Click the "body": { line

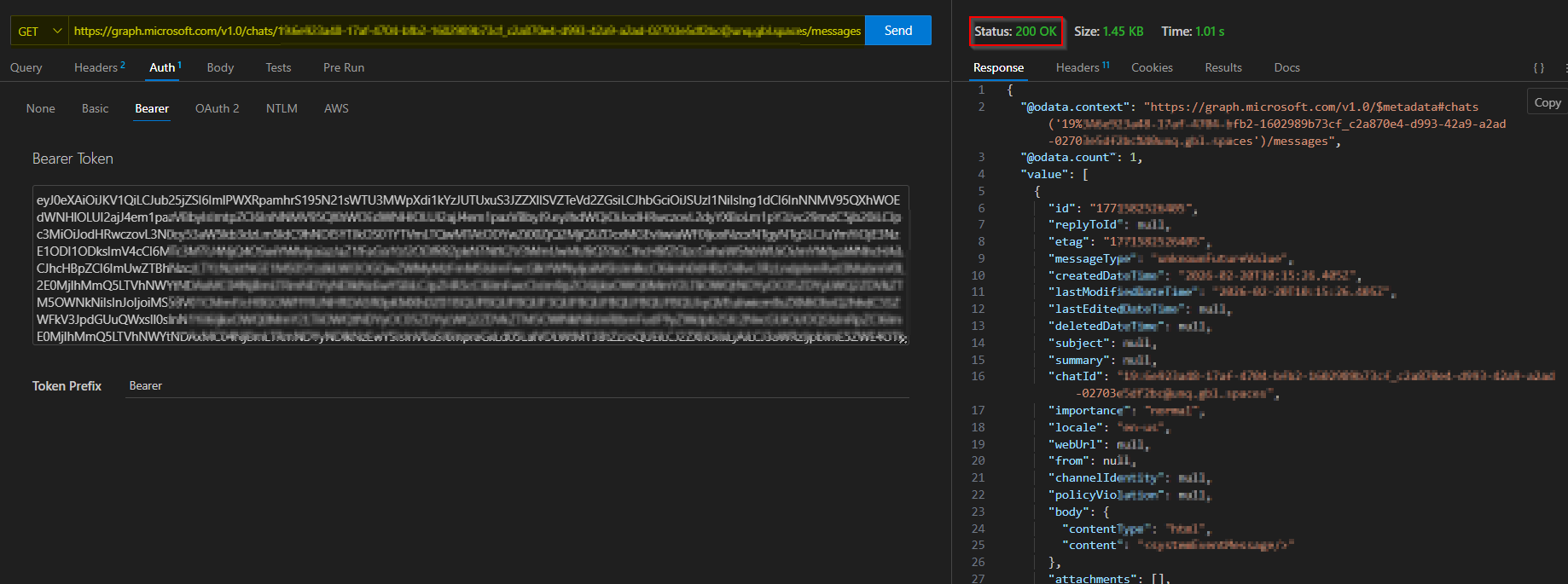point(1078,512)
